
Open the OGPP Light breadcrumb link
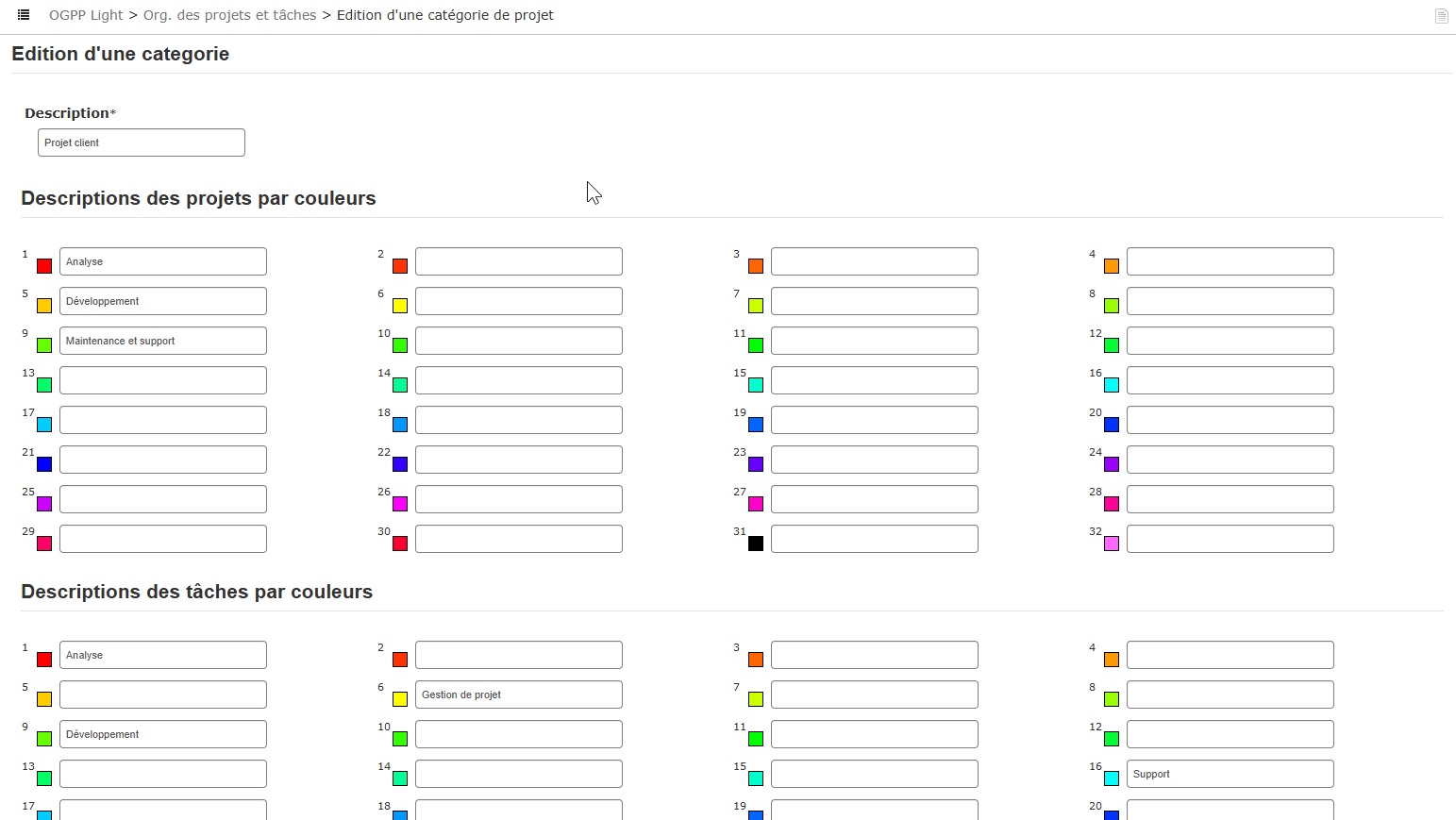tap(86, 15)
